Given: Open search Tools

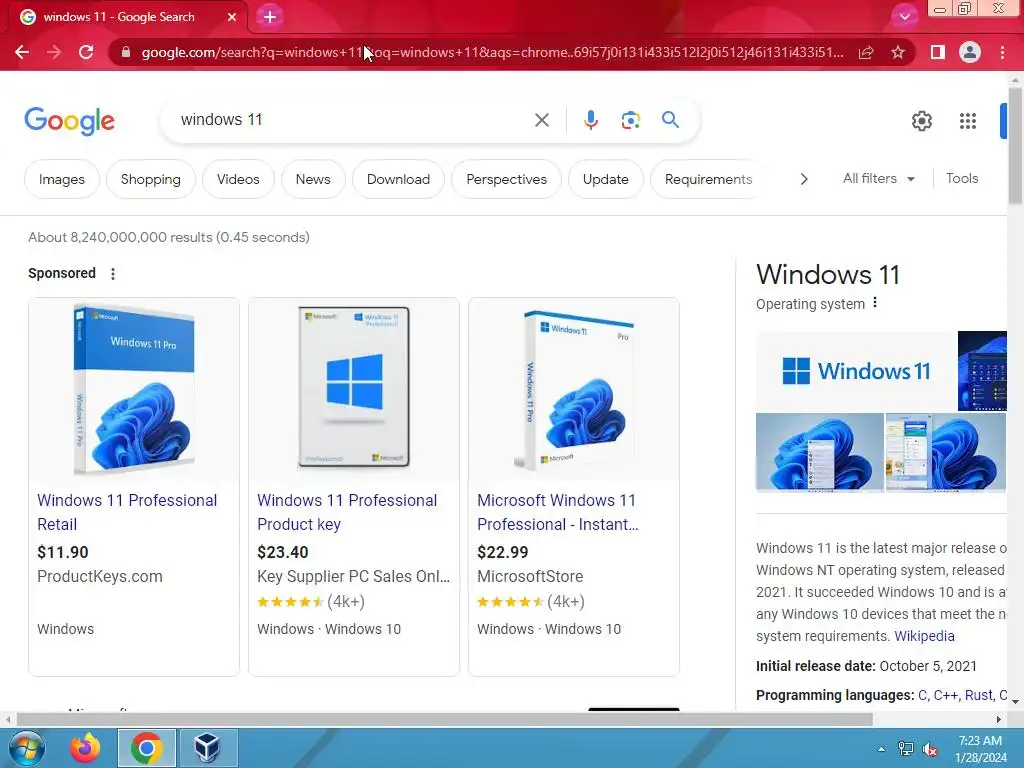Looking at the screenshot, I should click(961, 178).
